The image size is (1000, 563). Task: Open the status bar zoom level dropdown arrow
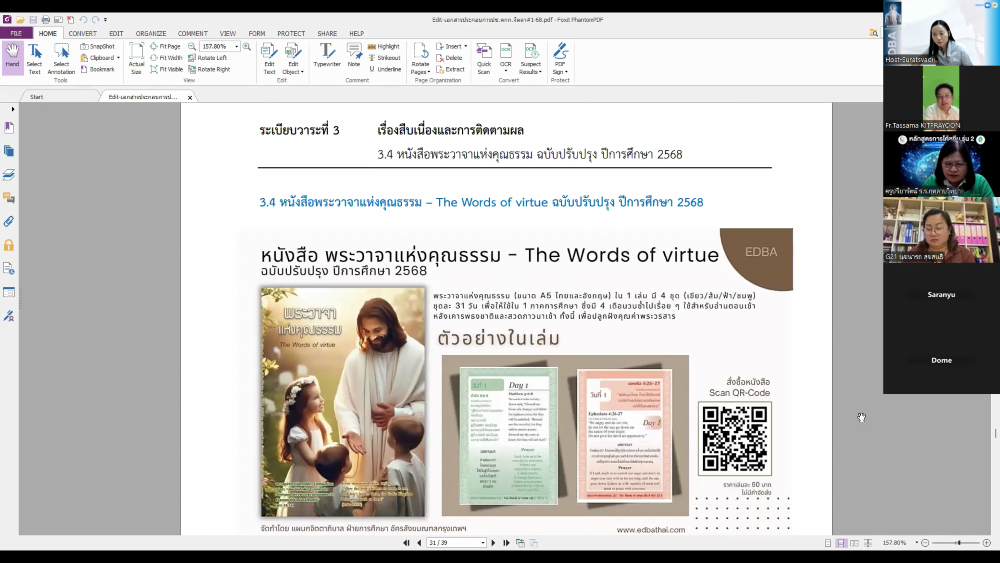point(916,543)
